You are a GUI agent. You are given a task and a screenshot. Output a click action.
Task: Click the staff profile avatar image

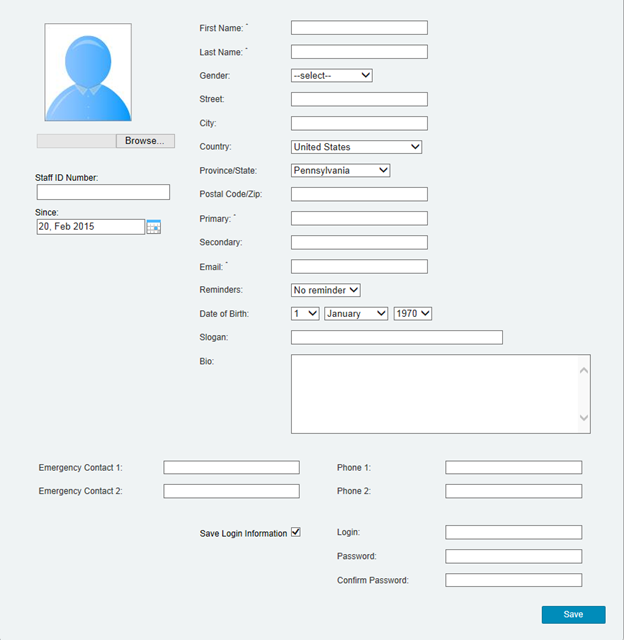88,73
